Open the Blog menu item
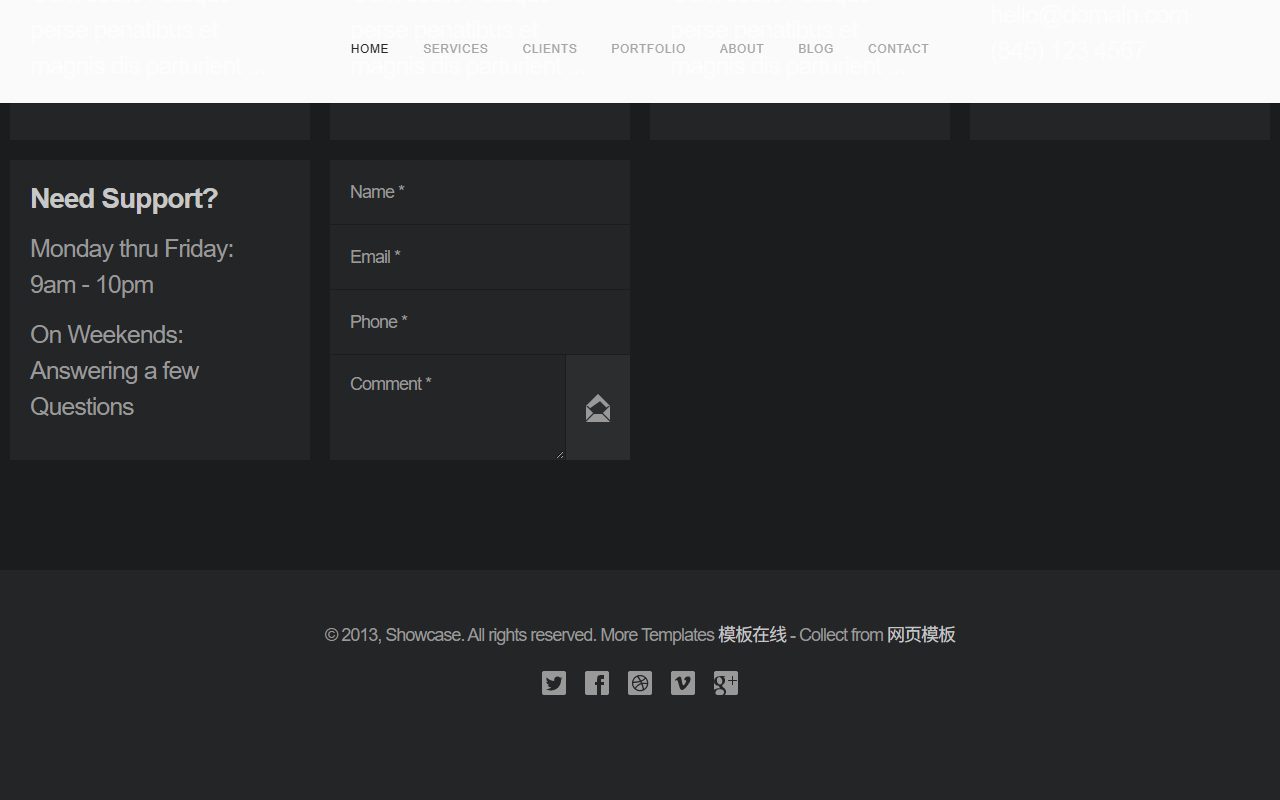 tap(816, 48)
